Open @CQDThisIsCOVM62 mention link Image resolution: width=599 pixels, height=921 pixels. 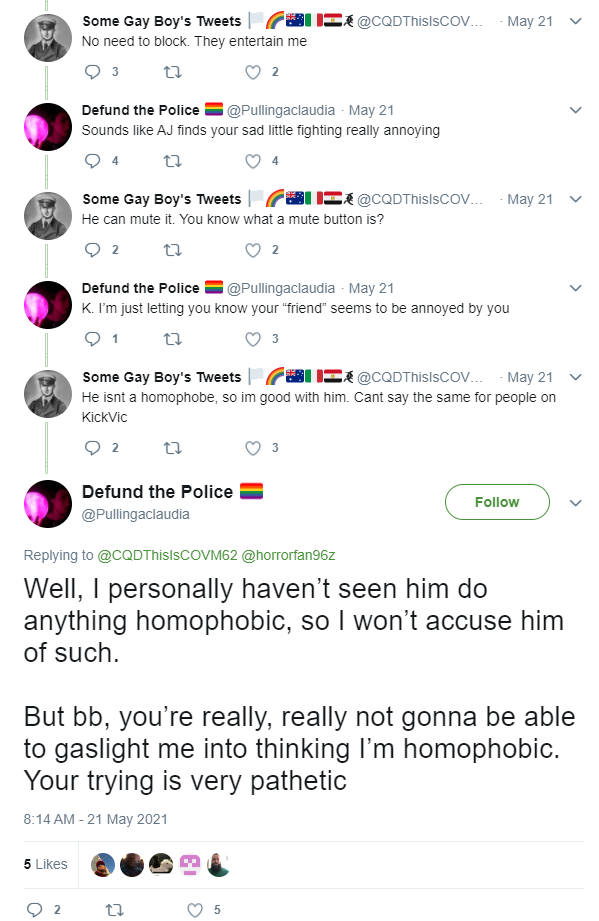(167, 555)
